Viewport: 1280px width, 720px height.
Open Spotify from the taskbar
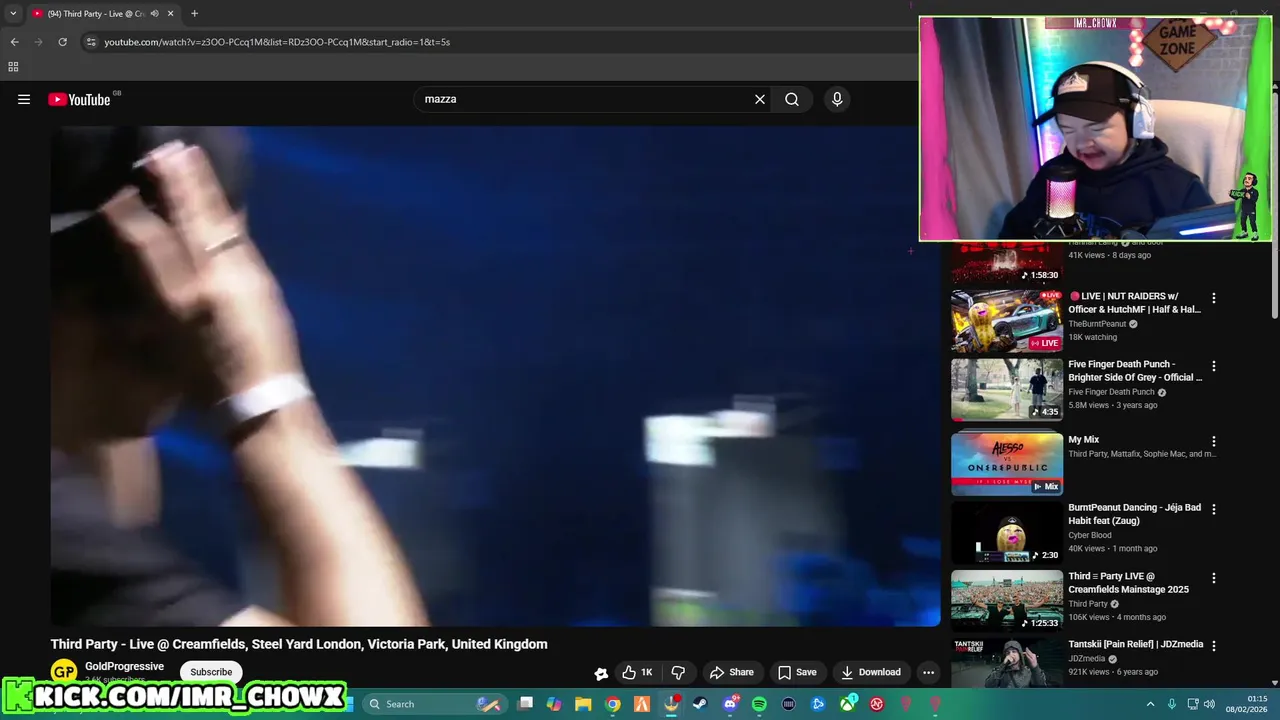(x=759, y=704)
